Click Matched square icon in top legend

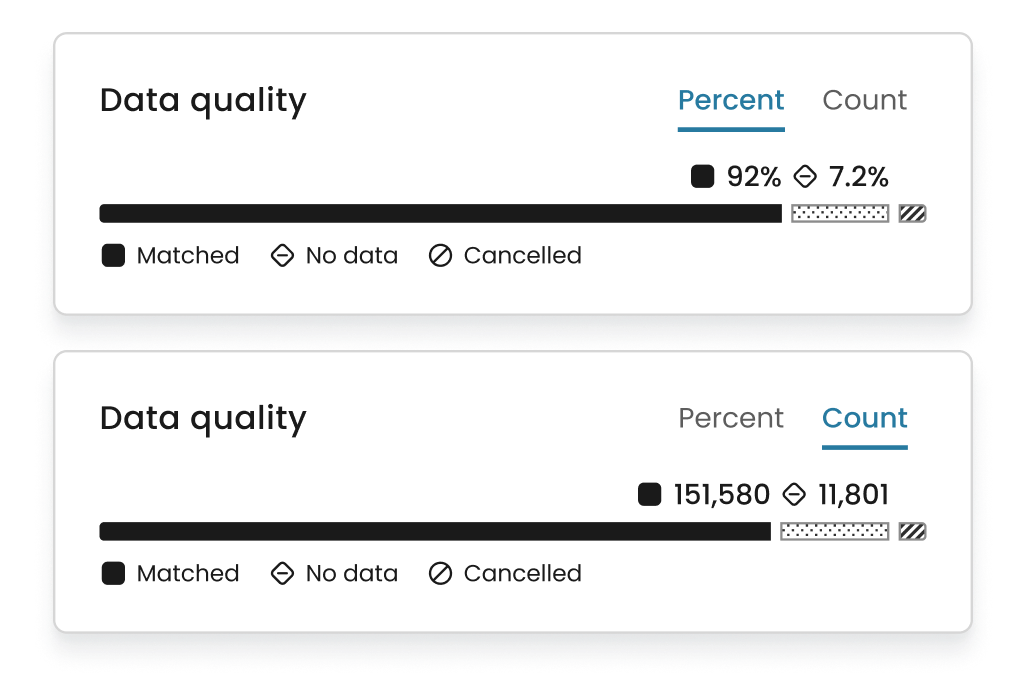(113, 255)
